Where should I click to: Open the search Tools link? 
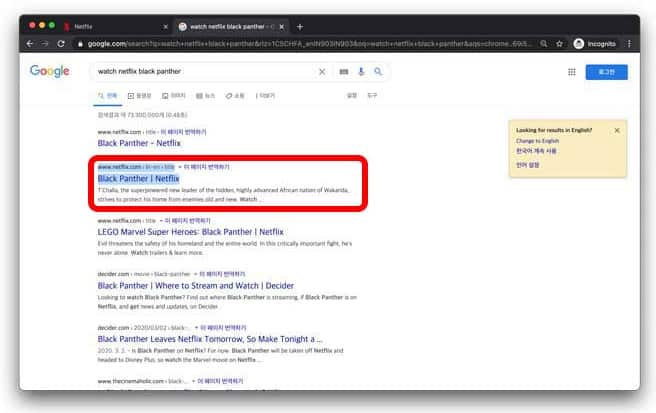pyautogui.click(x=372, y=95)
